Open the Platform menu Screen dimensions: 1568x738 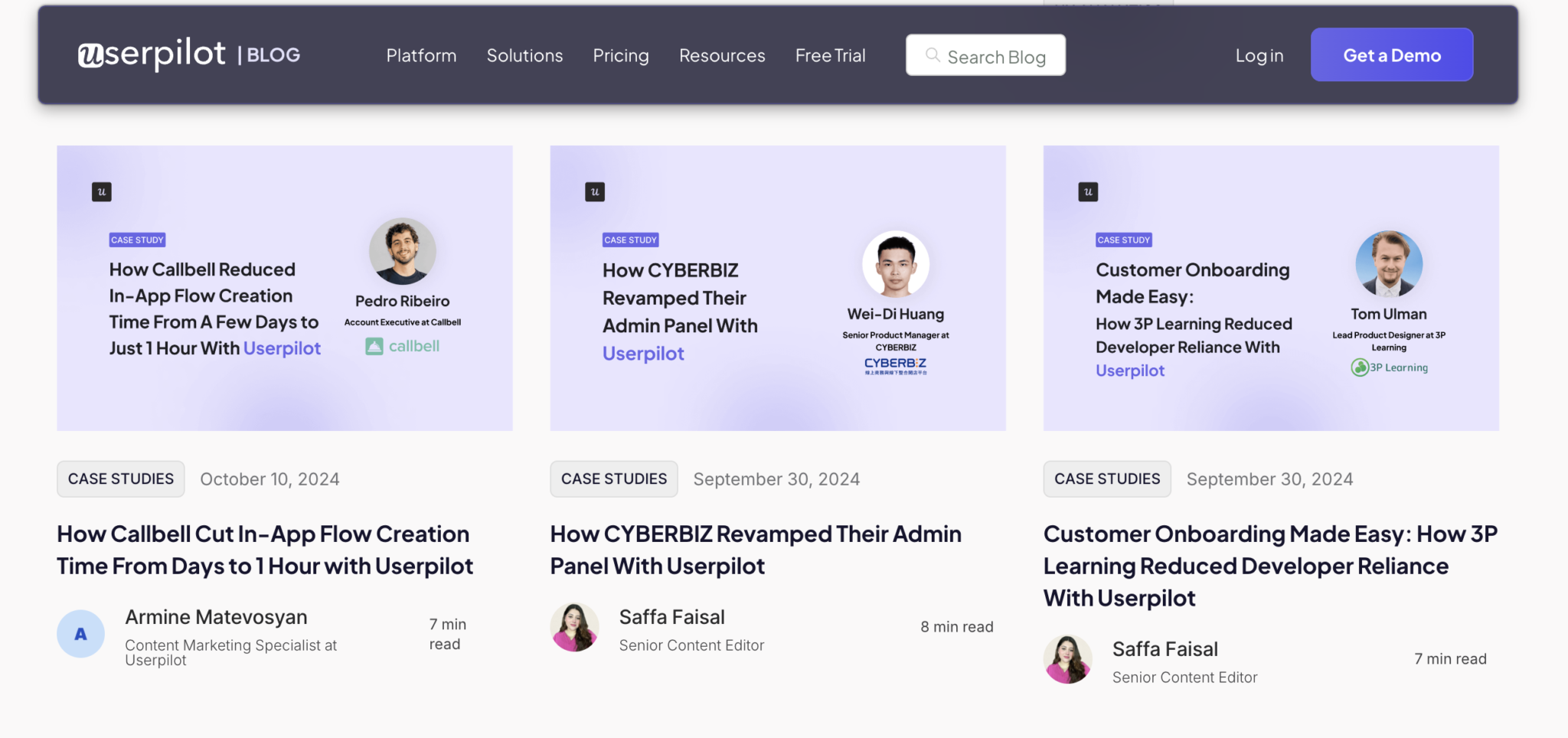pyautogui.click(x=421, y=56)
